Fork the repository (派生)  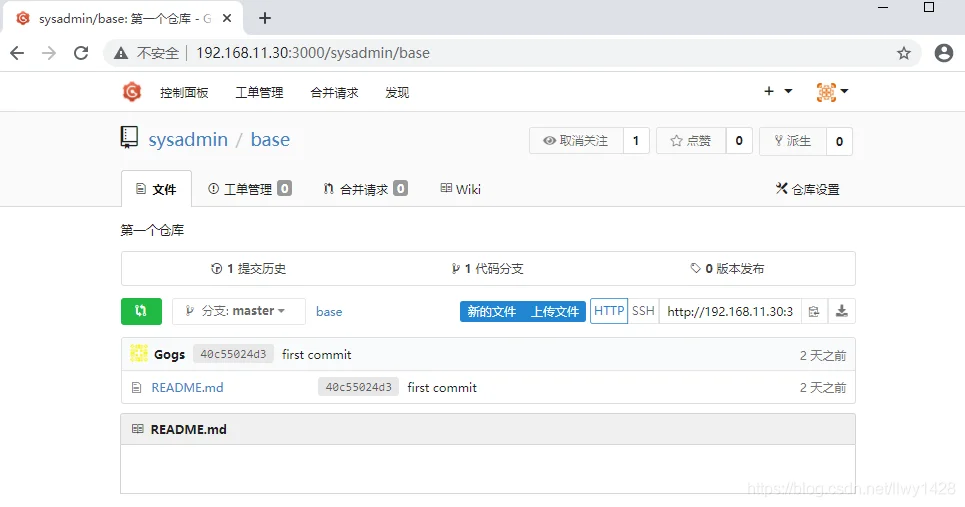tap(793, 141)
